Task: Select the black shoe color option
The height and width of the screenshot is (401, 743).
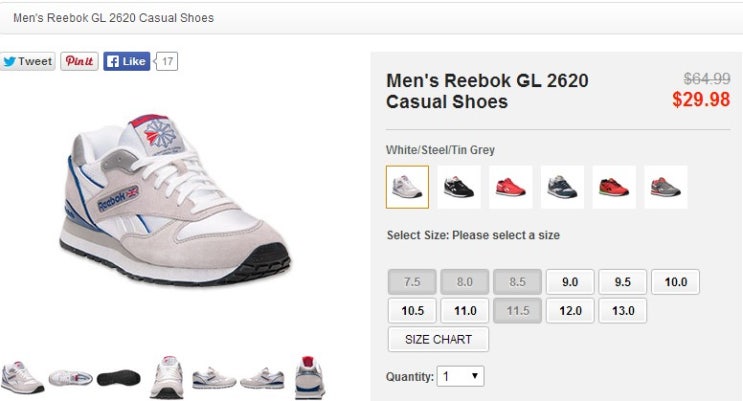Action: coord(459,187)
